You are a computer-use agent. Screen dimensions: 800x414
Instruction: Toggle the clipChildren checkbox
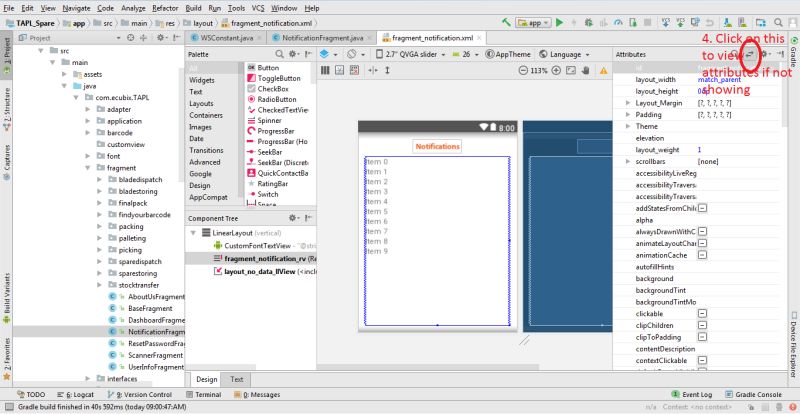703,325
